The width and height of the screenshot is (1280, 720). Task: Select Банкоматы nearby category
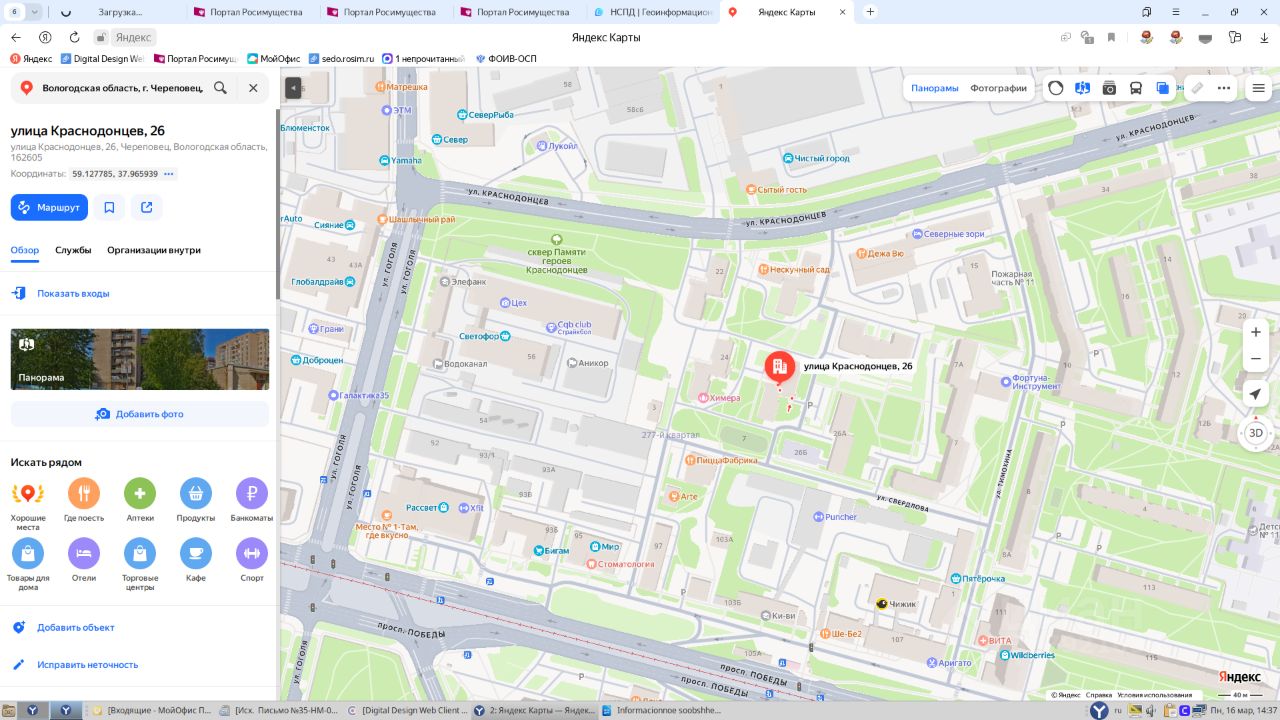point(252,501)
